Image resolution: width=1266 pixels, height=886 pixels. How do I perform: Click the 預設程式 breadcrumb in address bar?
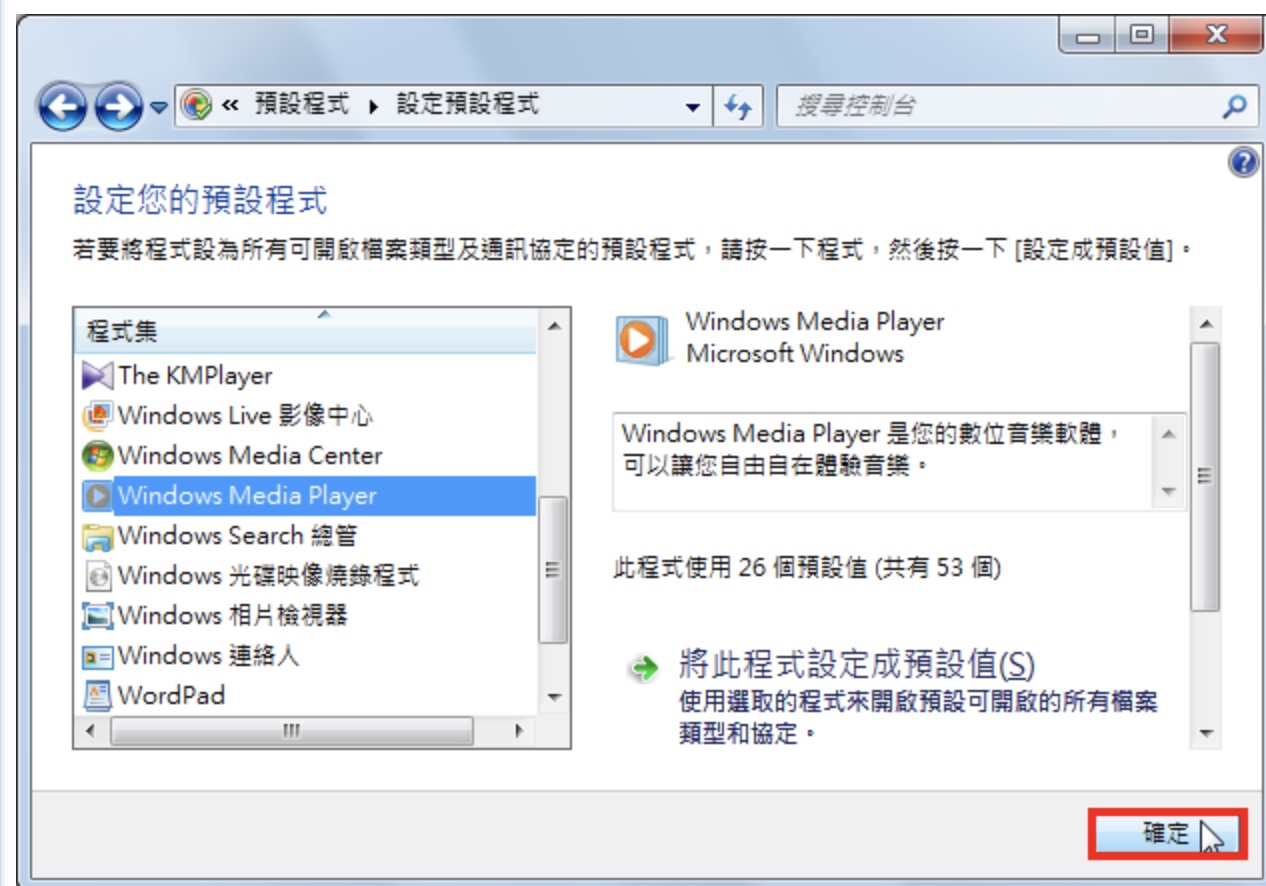tap(302, 104)
